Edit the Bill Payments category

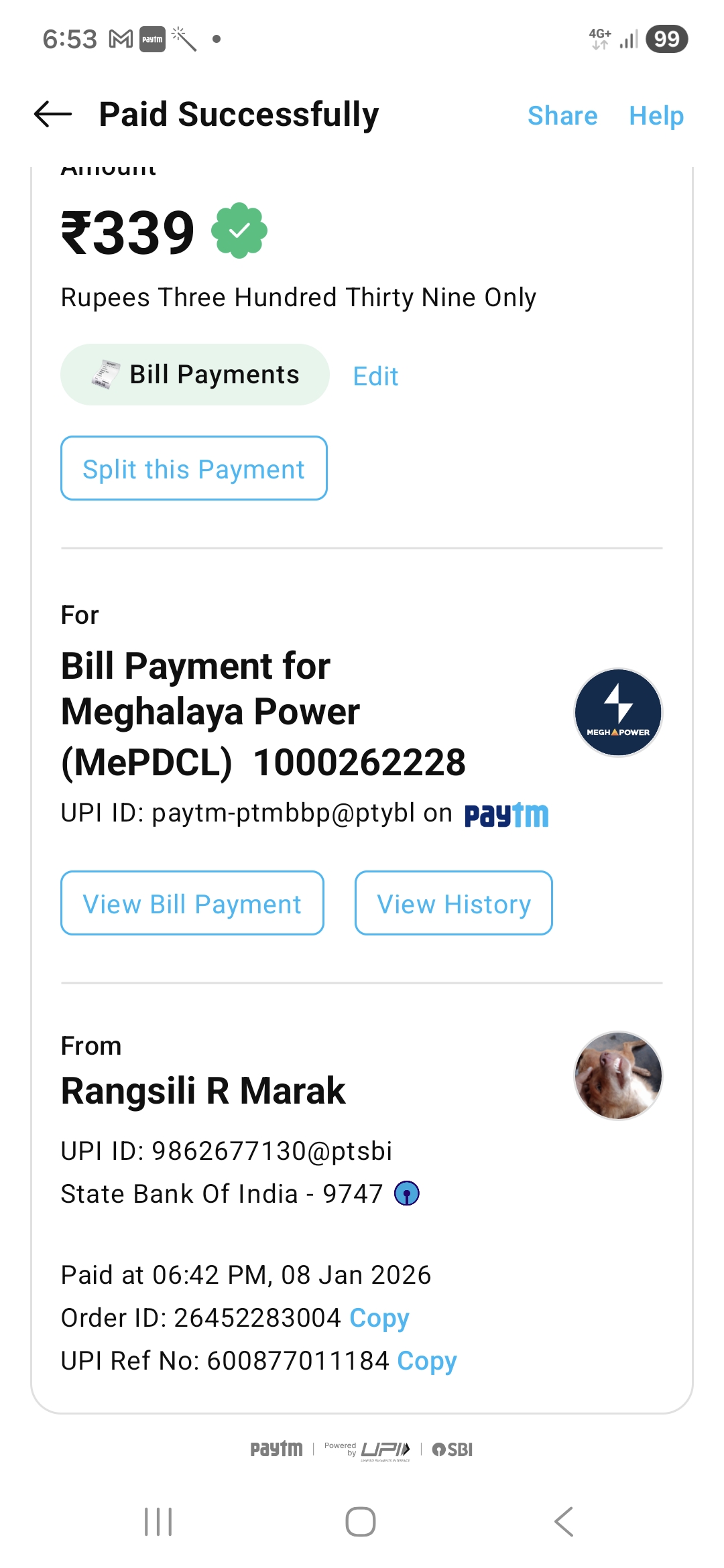pyautogui.click(x=375, y=377)
